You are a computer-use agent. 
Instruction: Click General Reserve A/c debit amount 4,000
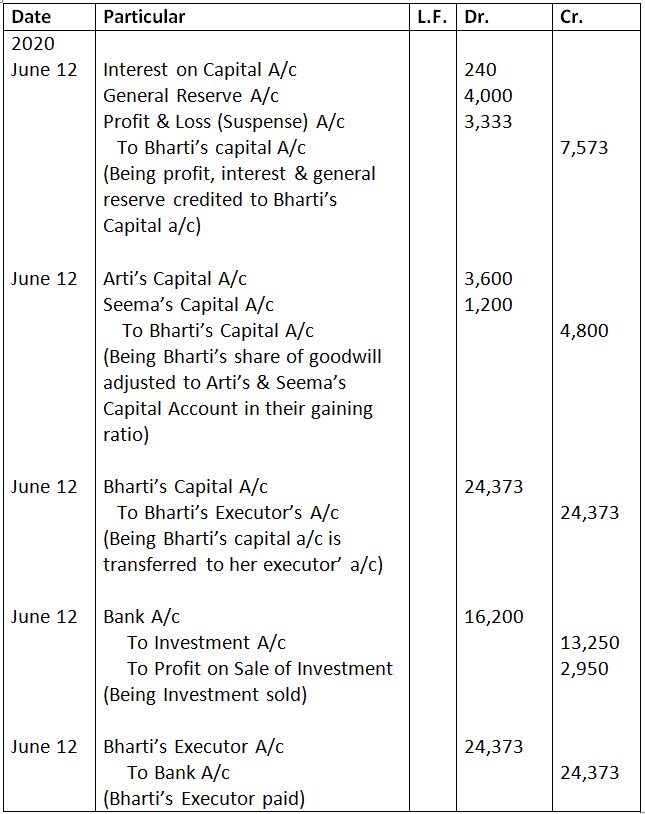pos(488,96)
